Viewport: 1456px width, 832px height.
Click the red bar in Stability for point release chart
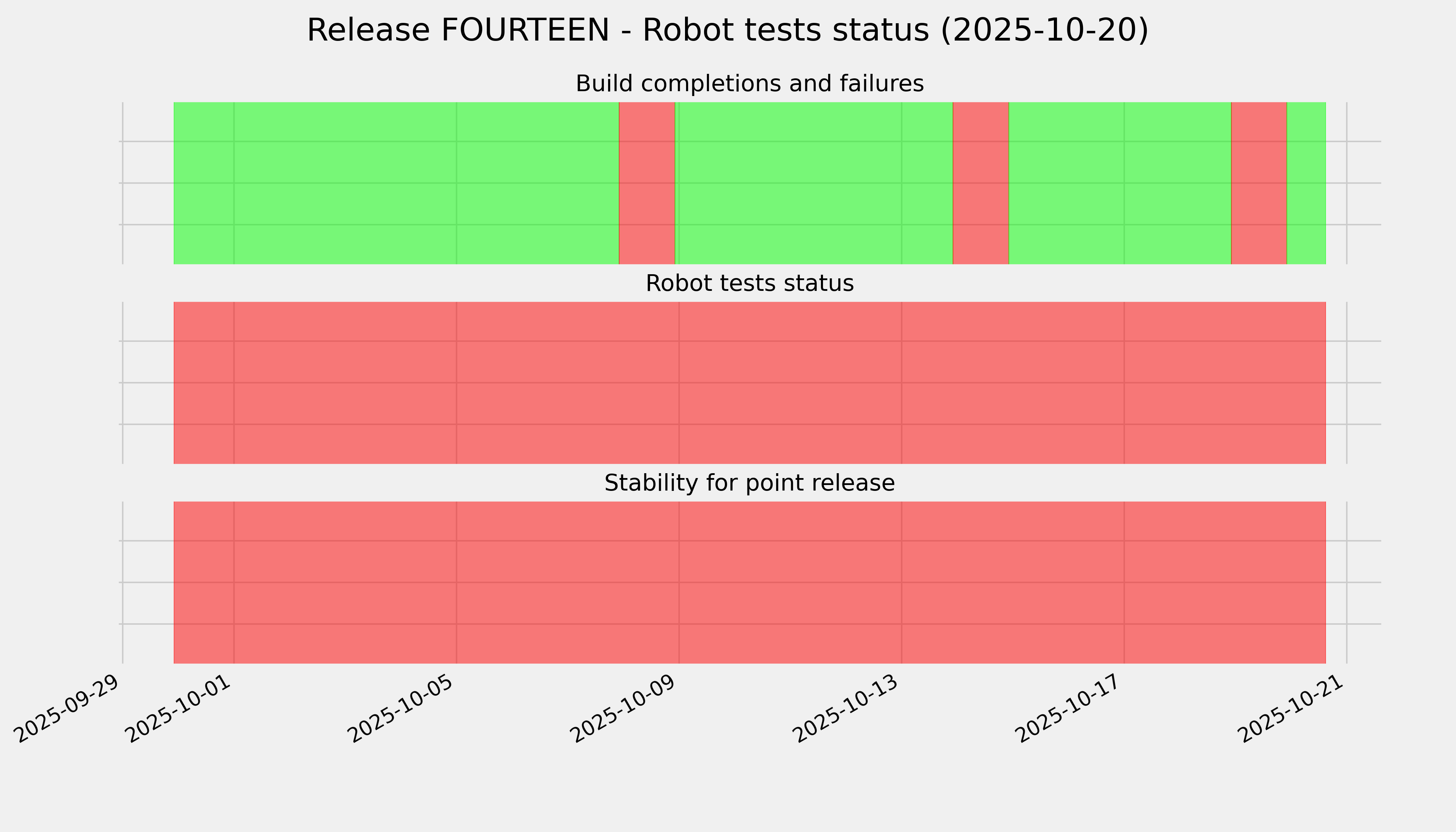[749, 582]
